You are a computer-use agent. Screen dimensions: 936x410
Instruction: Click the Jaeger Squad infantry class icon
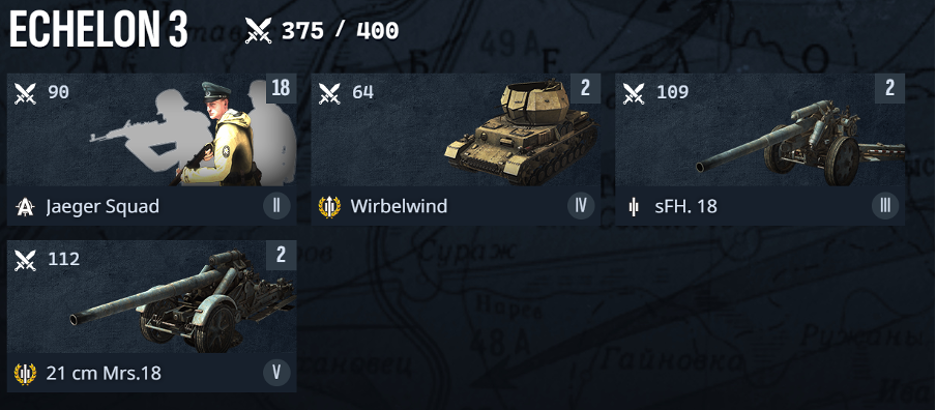pyautogui.click(x=25, y=207)
